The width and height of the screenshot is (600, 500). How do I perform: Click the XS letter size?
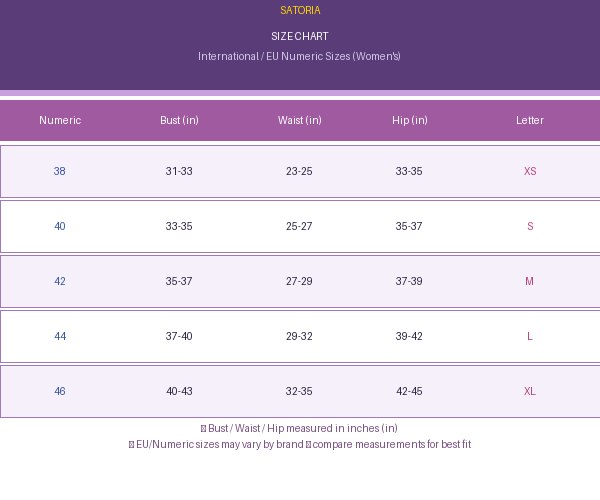point(530,171)
